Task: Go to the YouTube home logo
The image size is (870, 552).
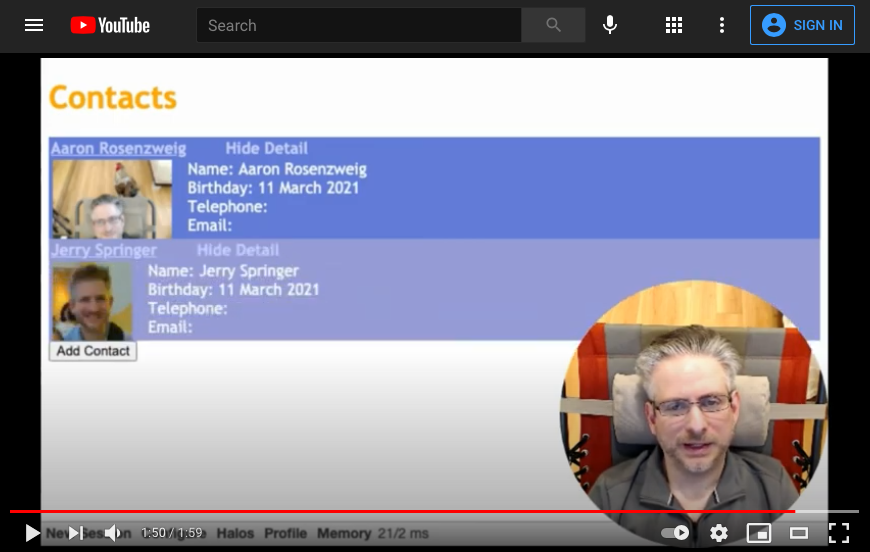Action: point(110,25)
